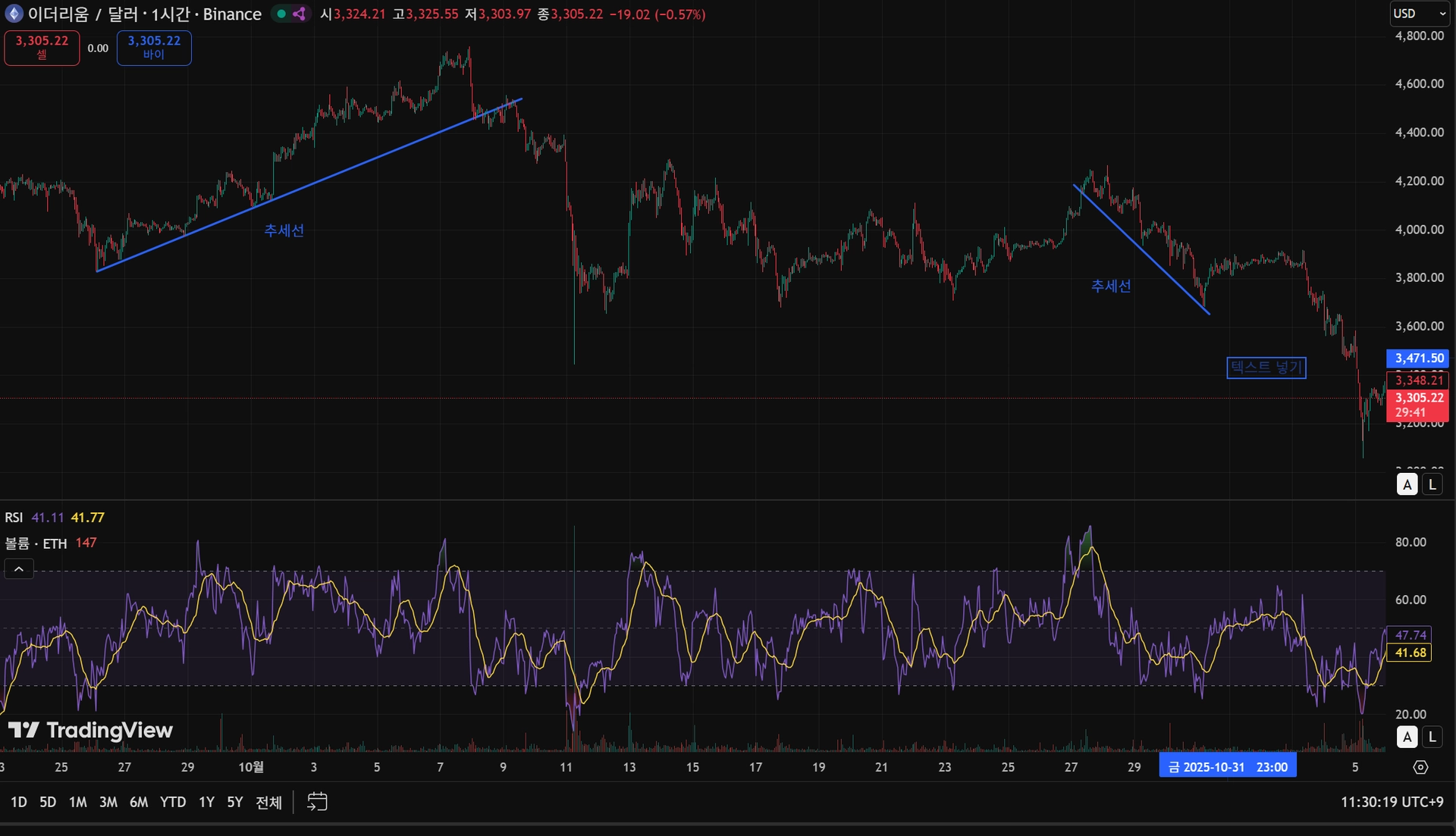Click the blue 바이 buy button
The image size is (1456, 836).
coord(154,48)
